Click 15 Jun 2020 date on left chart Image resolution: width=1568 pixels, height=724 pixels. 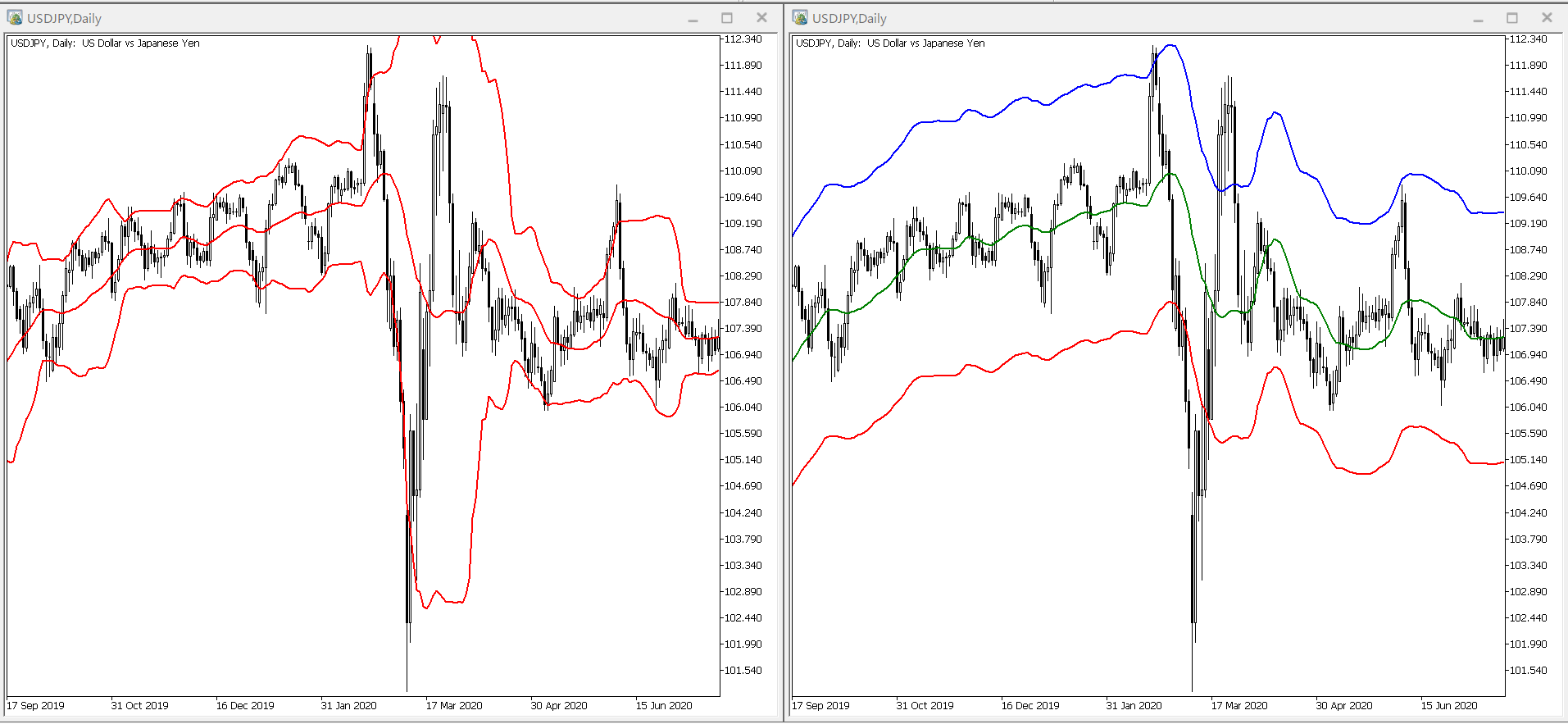tap(664, 705)
